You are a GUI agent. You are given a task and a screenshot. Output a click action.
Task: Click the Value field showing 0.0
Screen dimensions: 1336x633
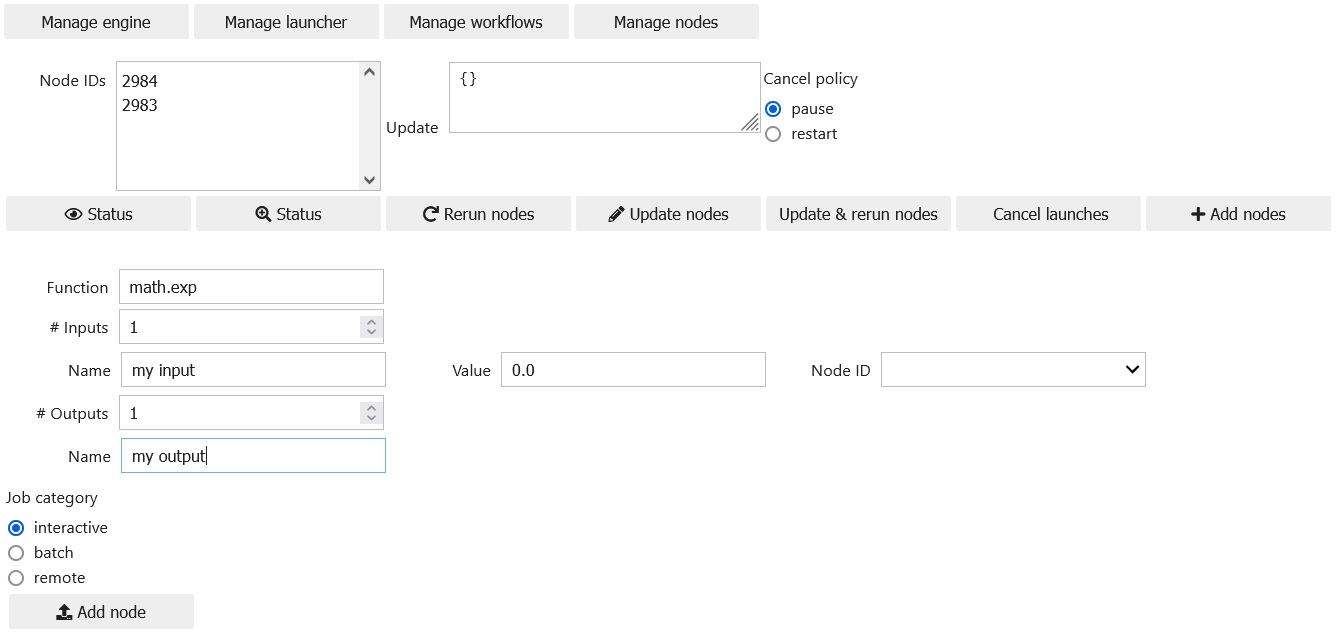pos(633,370)
